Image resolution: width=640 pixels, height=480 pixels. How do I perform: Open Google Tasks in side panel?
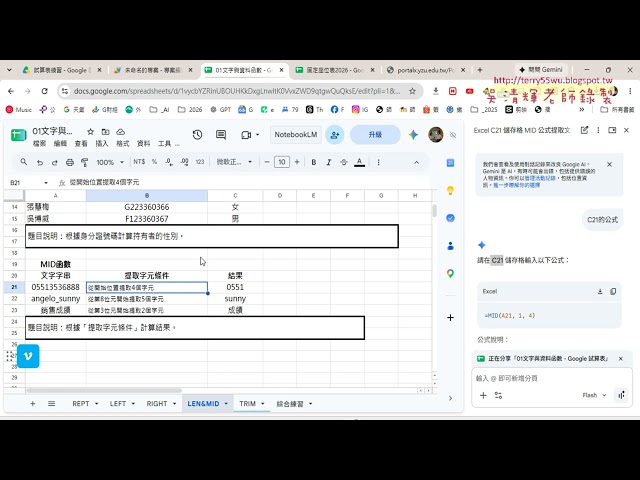pyautogui.click(x=450, y=218)
